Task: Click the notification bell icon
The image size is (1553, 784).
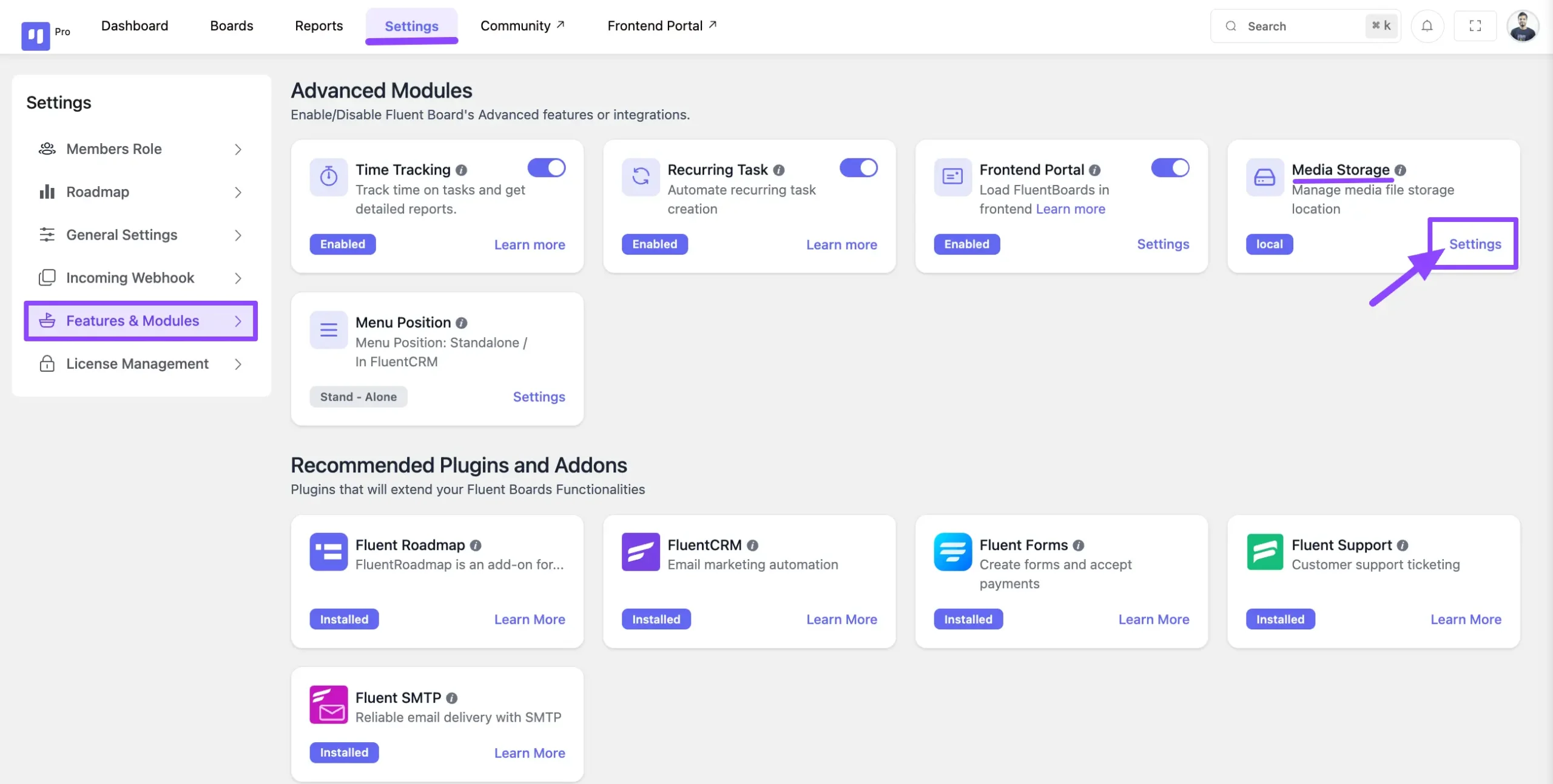Action: [x=1427, y=26]
